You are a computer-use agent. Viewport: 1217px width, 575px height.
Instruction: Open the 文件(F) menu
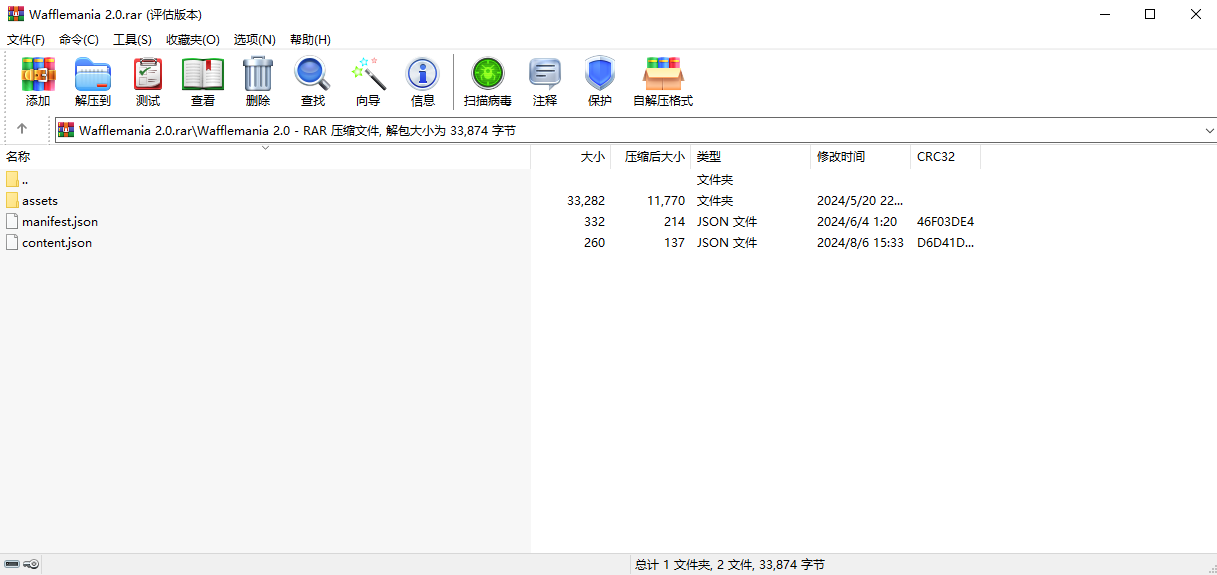26,39
